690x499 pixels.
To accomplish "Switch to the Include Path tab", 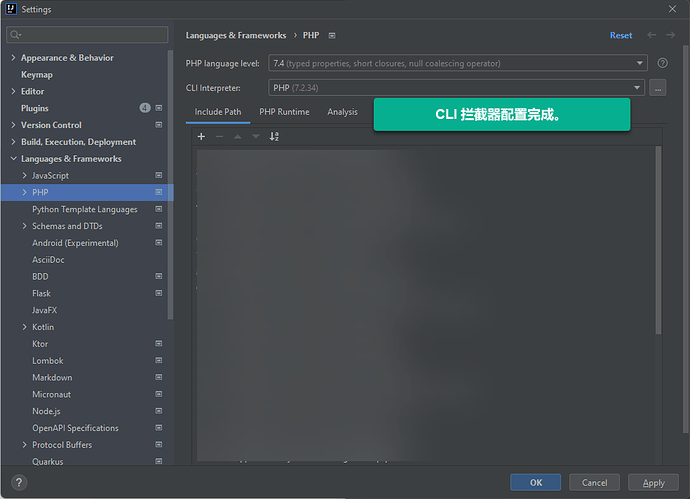I will click(x=218, y=112).
